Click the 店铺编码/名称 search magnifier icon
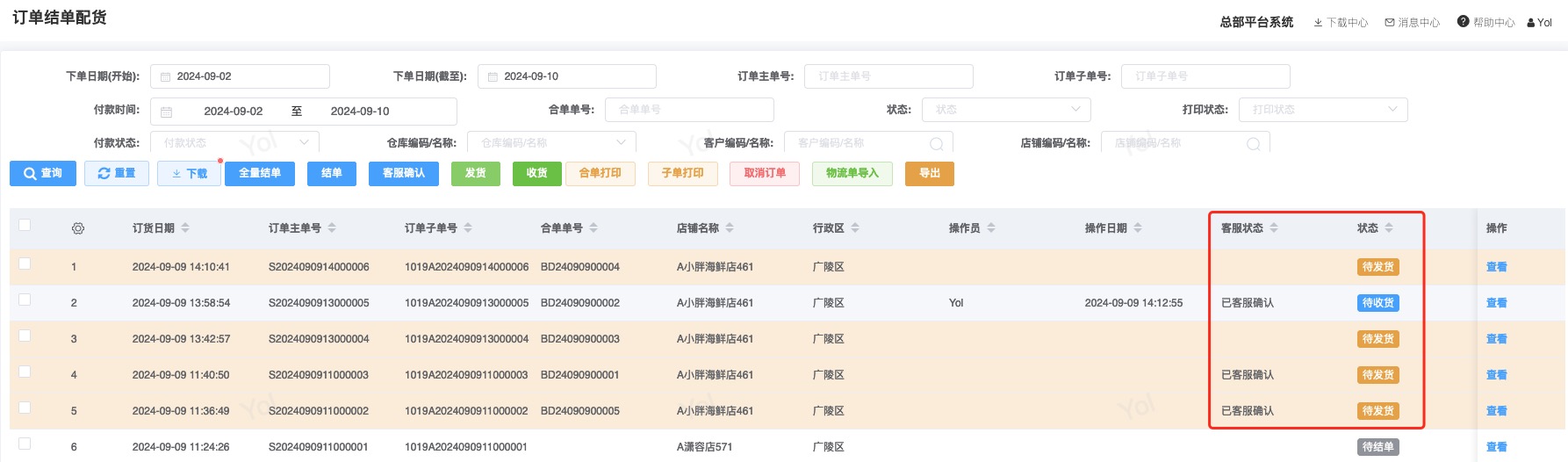Screen dimensions: 1568x462 coord(1254,143)
